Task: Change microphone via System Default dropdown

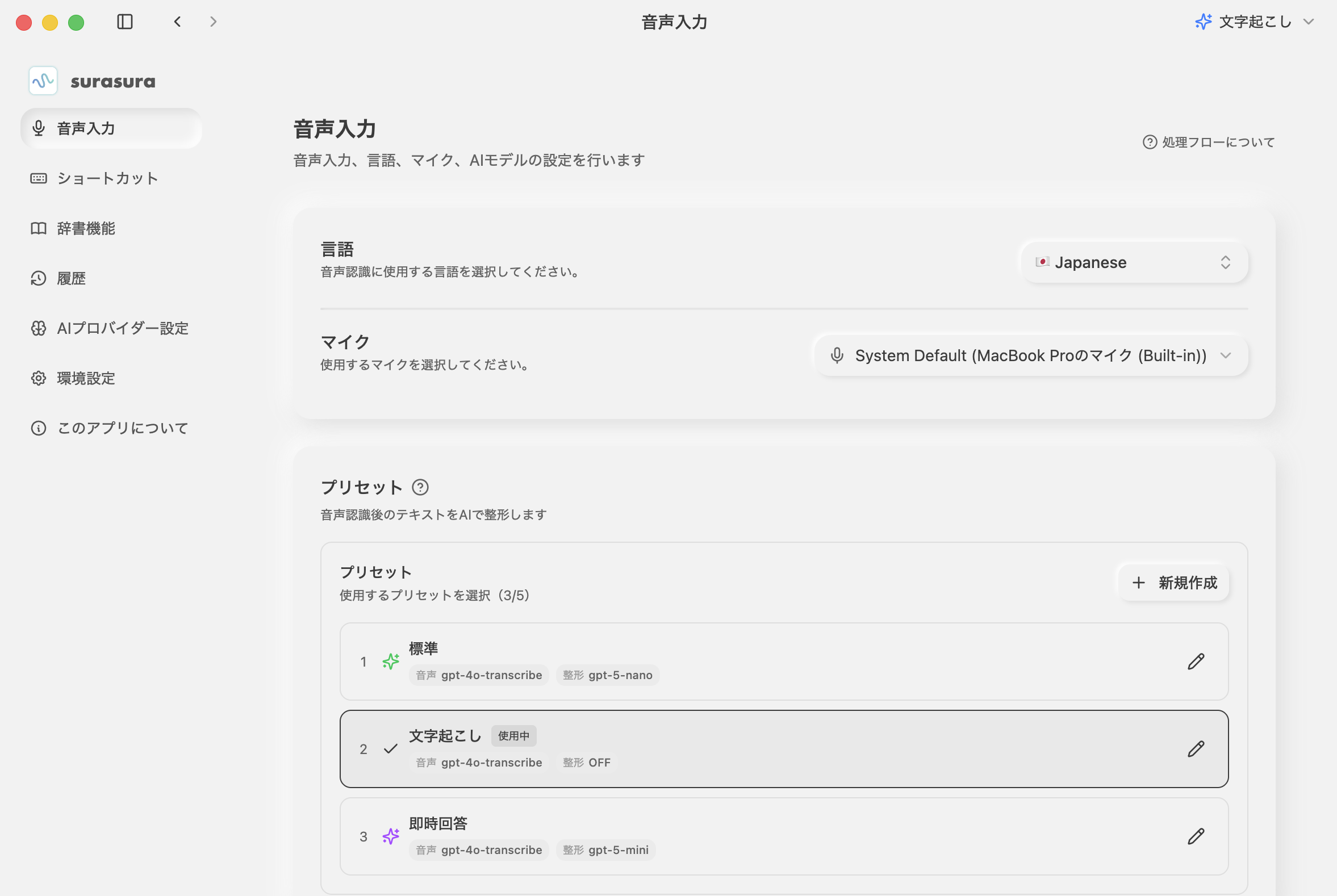Action: pos(1030,355)
